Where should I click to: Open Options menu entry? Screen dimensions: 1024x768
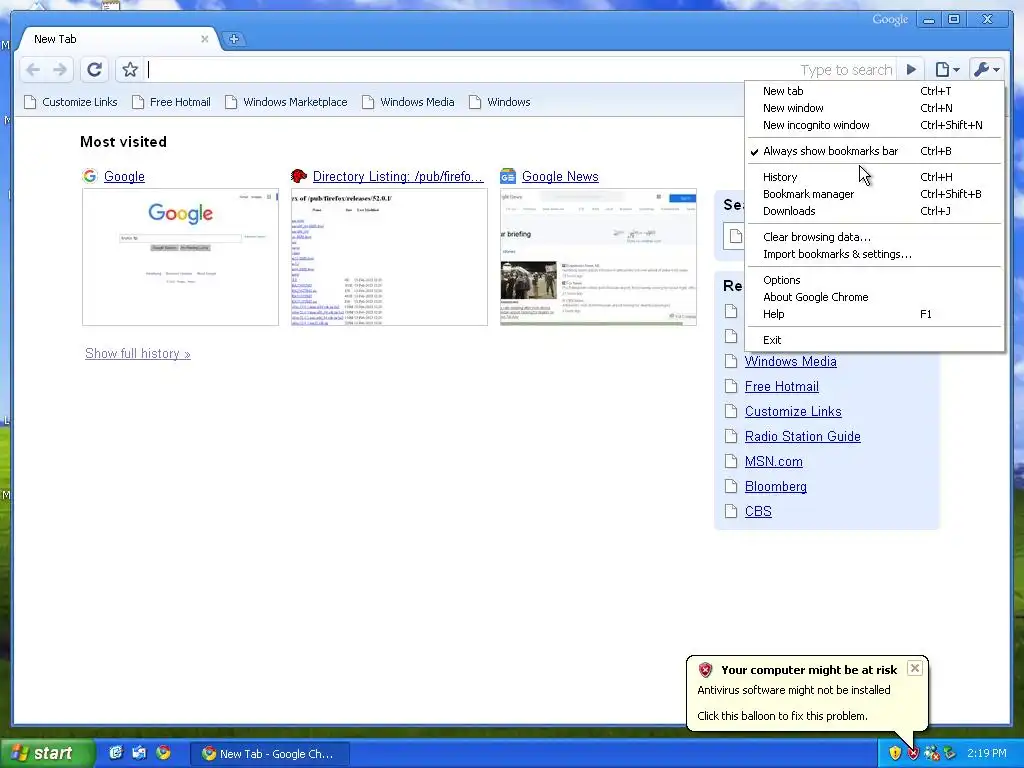coord(874,280)
